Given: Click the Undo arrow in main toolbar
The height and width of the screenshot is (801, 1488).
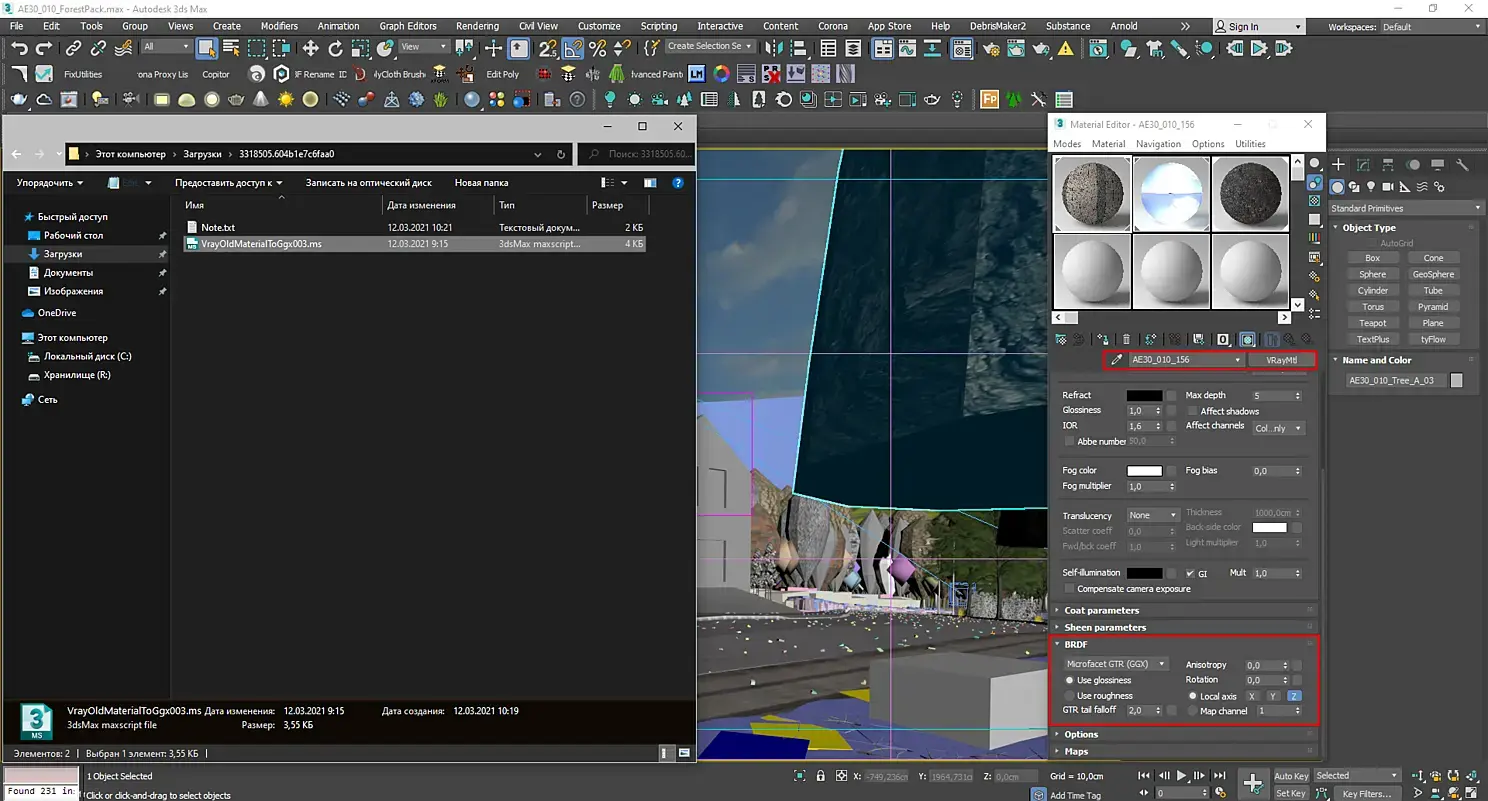Looking at the screenshot, I should 19,48.
